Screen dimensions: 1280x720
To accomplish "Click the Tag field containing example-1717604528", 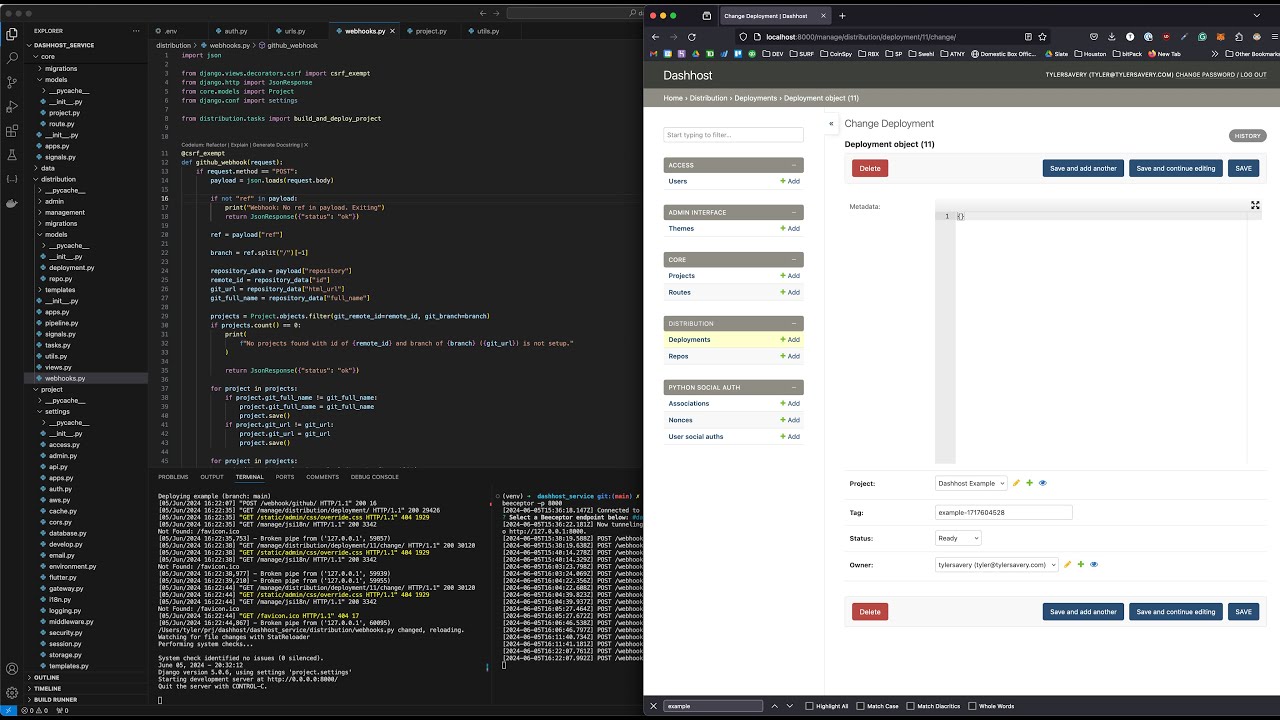I will coord(1003,512).
